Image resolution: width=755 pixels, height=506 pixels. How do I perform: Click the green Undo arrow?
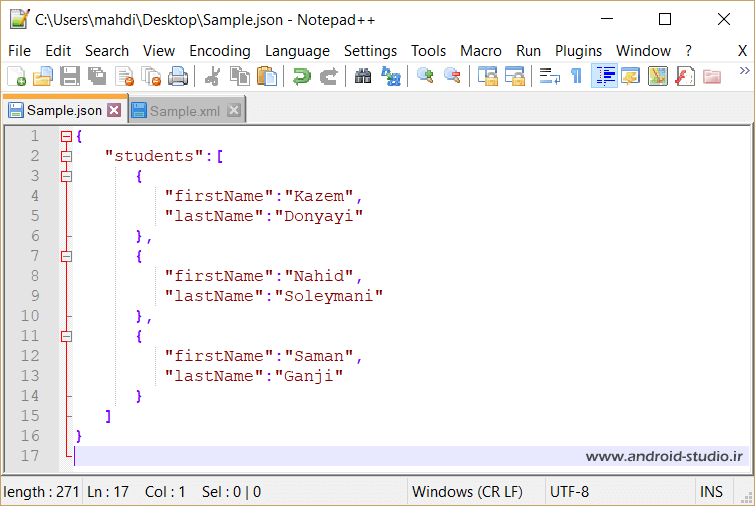[301, 77]
